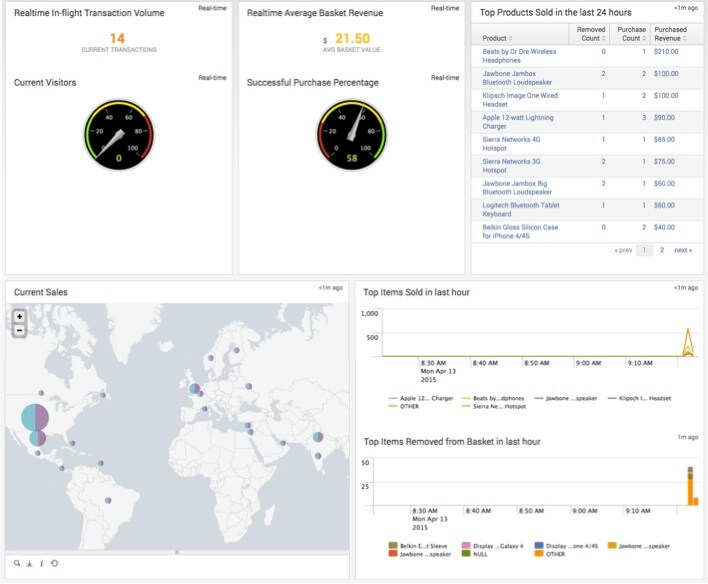Screen dimensions: 708x584
Task: Click the large US sales pie marker
Action: tap(35, 417)
